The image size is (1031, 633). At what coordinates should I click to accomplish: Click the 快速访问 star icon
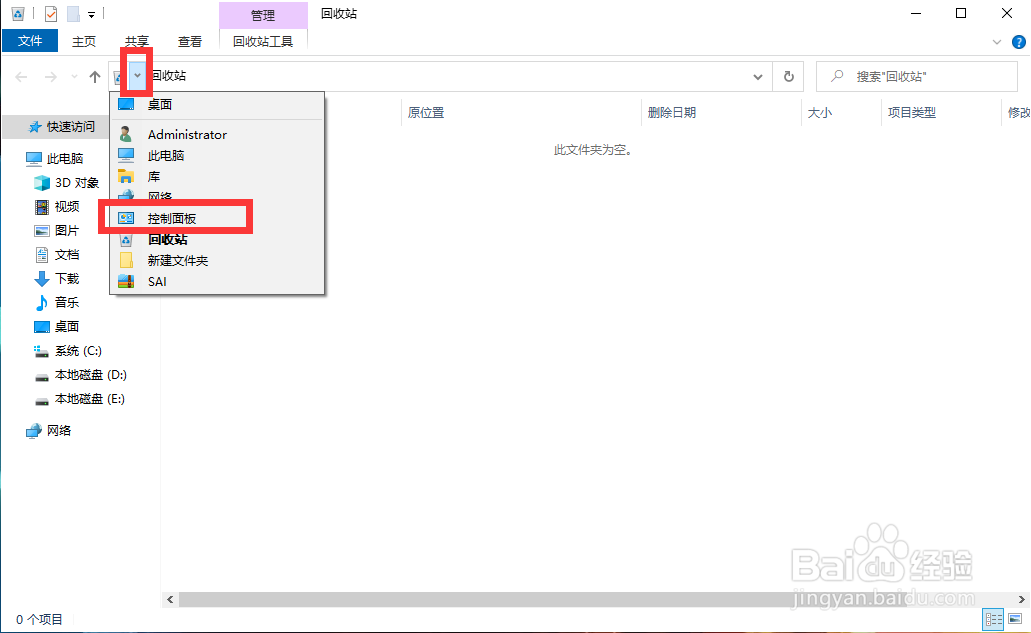(35, 127)
